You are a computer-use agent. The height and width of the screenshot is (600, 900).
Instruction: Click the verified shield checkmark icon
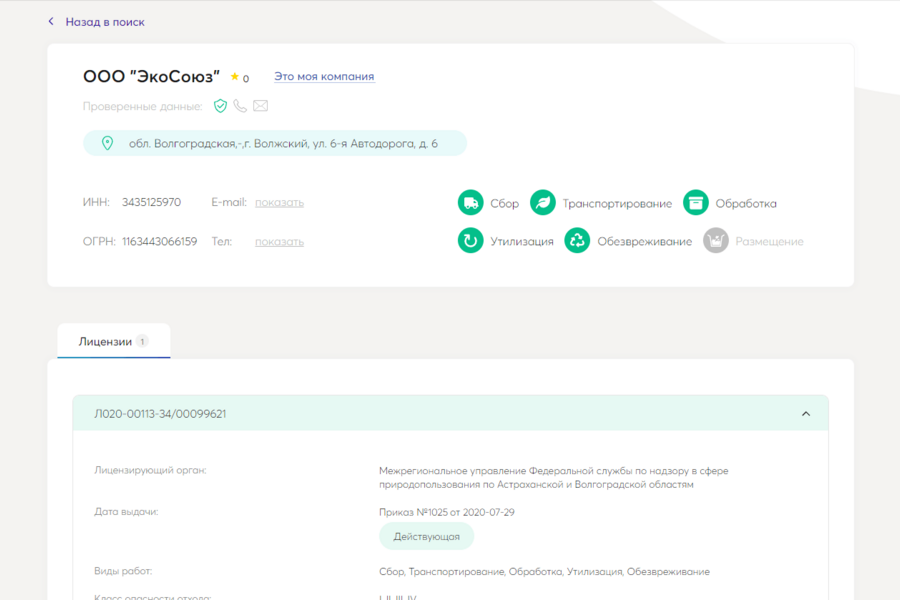pyautogui.click(x=220, y=106)
